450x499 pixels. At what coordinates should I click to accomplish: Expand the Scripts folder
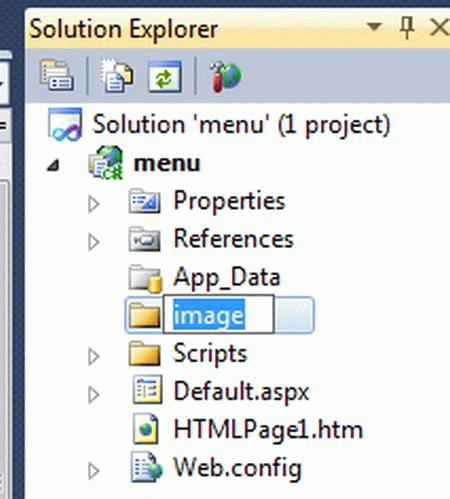click(x=94, y=356)
